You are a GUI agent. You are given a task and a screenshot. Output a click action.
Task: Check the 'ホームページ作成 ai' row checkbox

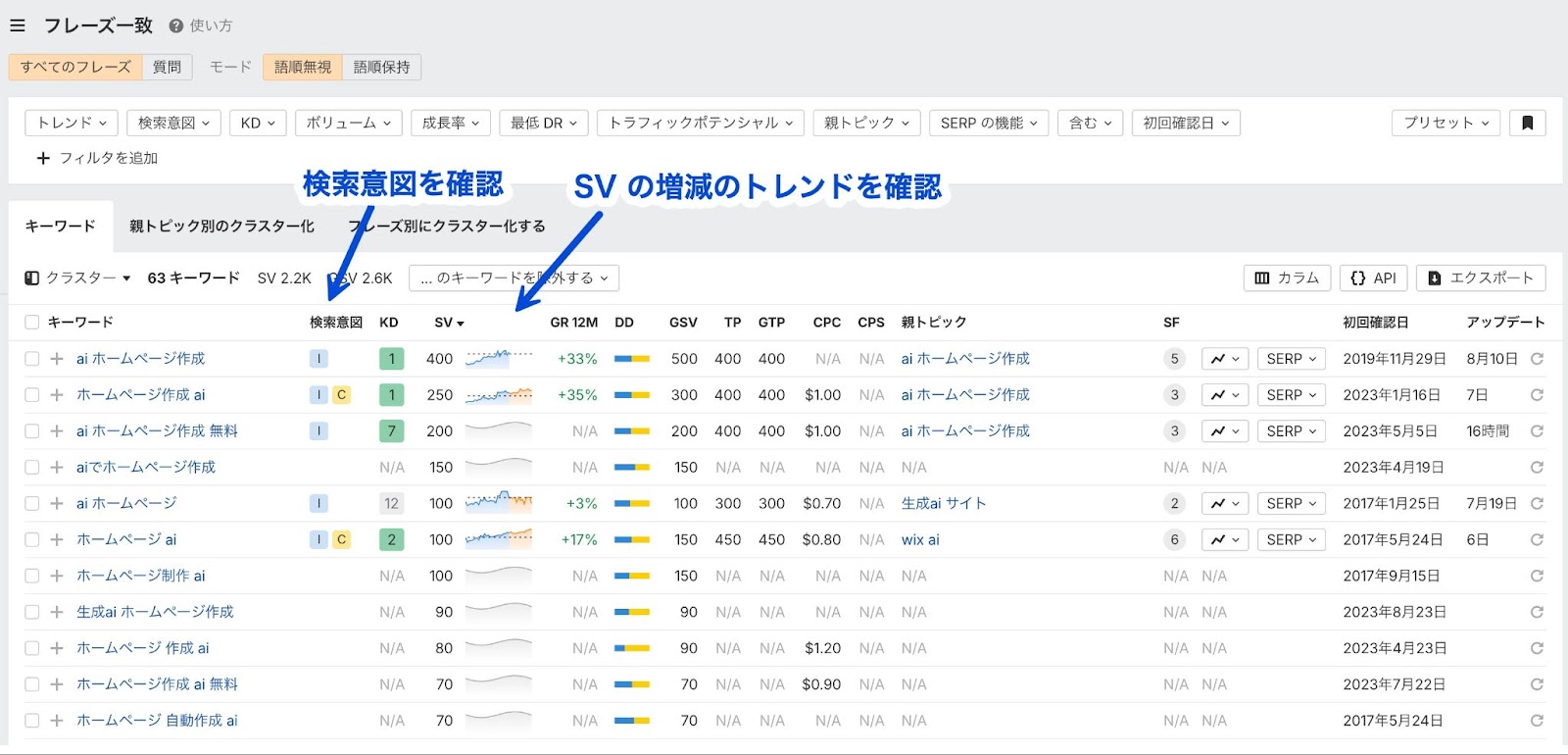[31, 395]
